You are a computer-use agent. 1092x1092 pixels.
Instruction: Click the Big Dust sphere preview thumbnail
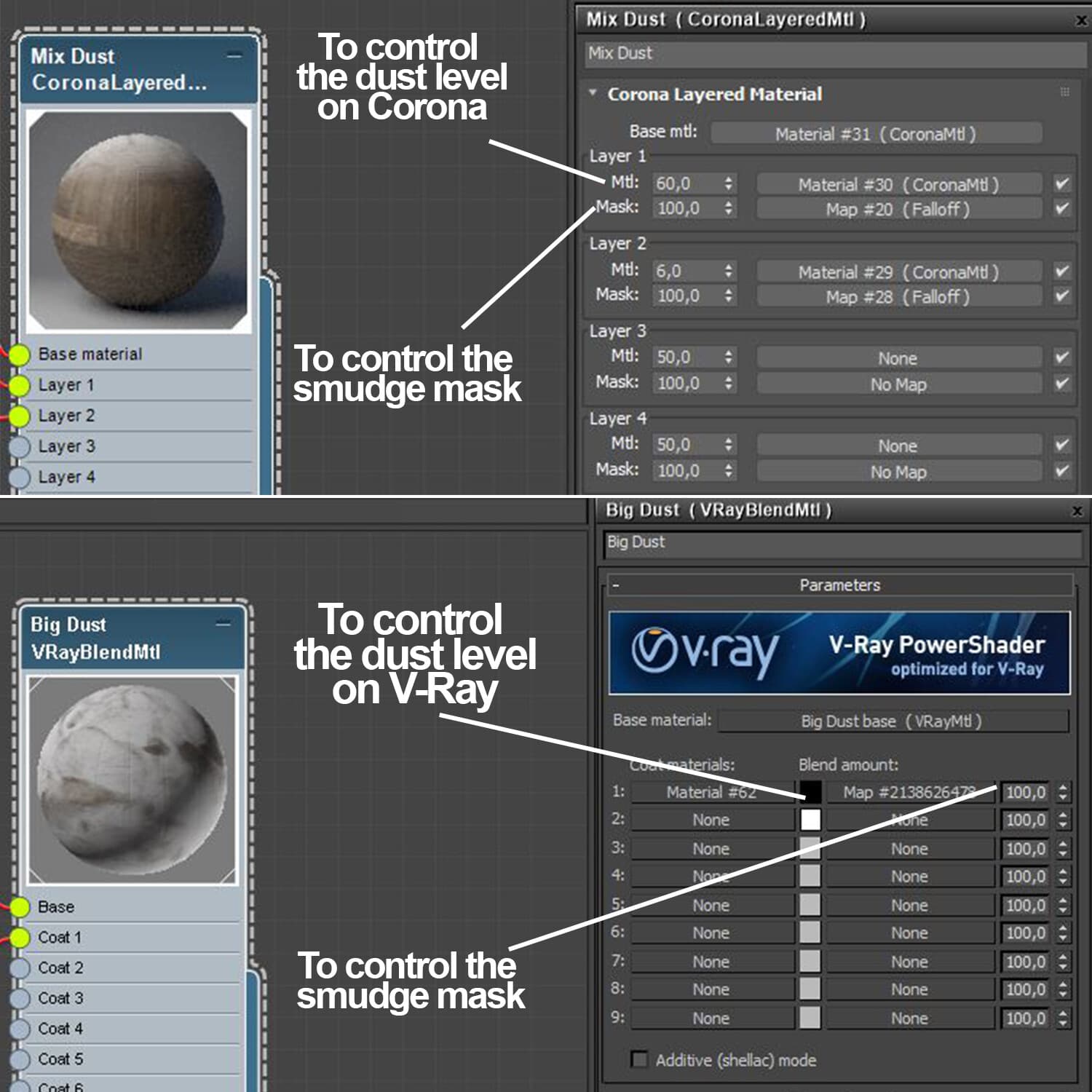[x=132, y=780]
